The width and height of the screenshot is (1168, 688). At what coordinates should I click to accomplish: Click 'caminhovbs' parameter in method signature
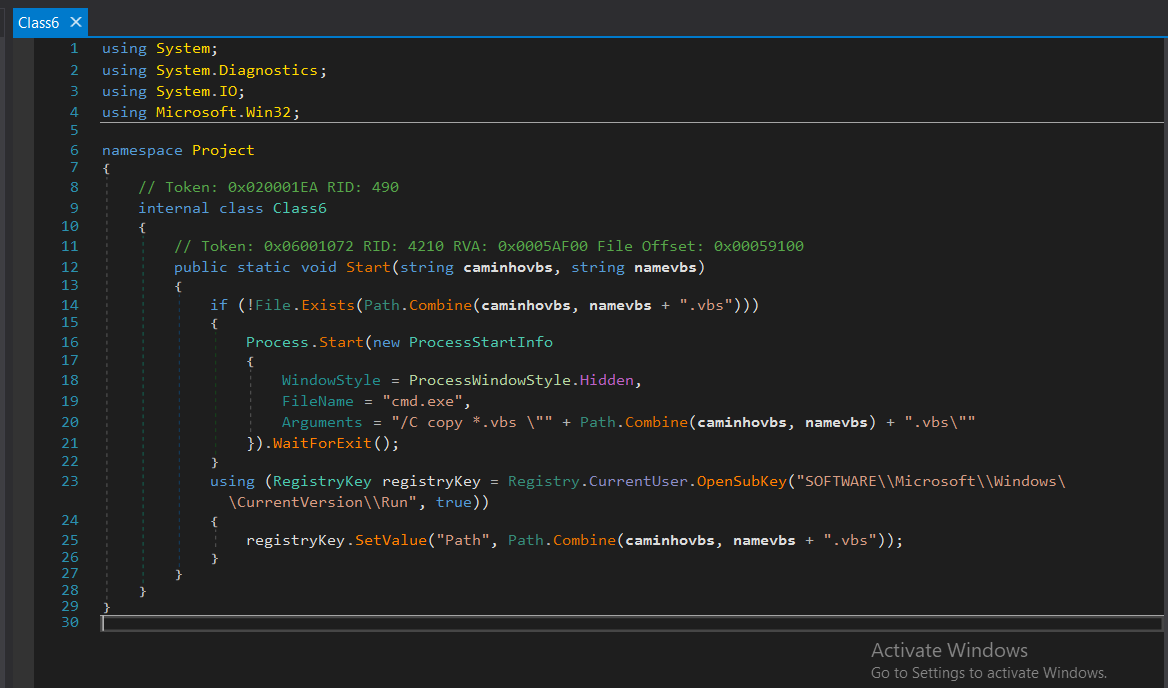coord(508,267)
